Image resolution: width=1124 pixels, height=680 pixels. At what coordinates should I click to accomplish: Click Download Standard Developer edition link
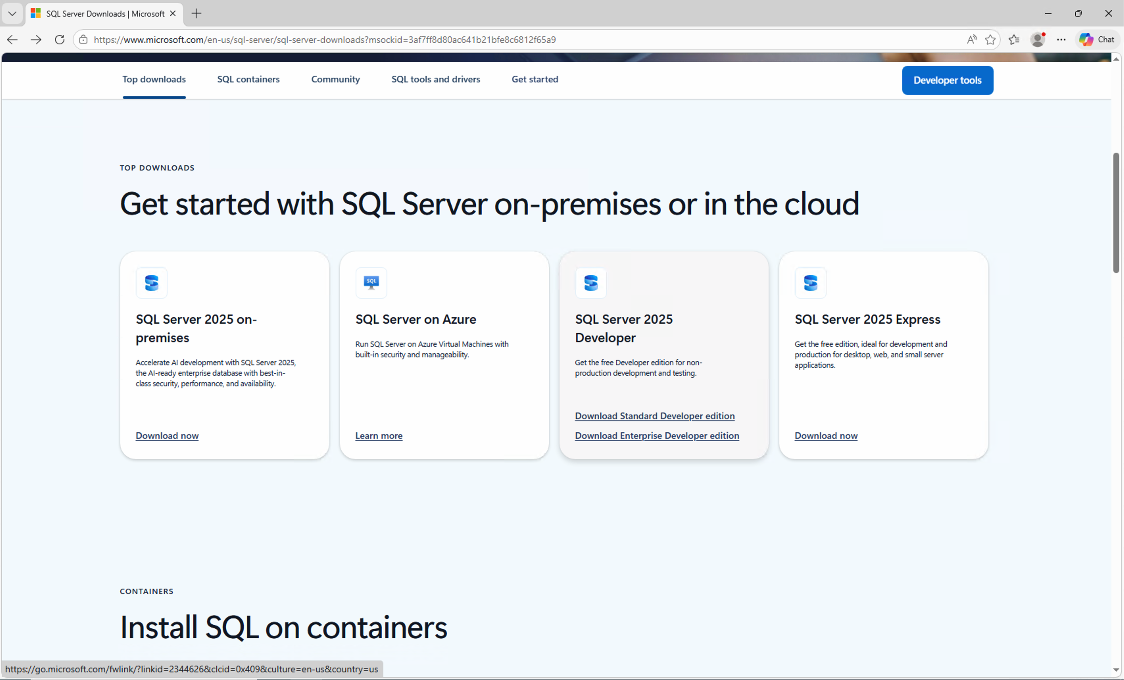pyautogui.click(x=654, y=416)
